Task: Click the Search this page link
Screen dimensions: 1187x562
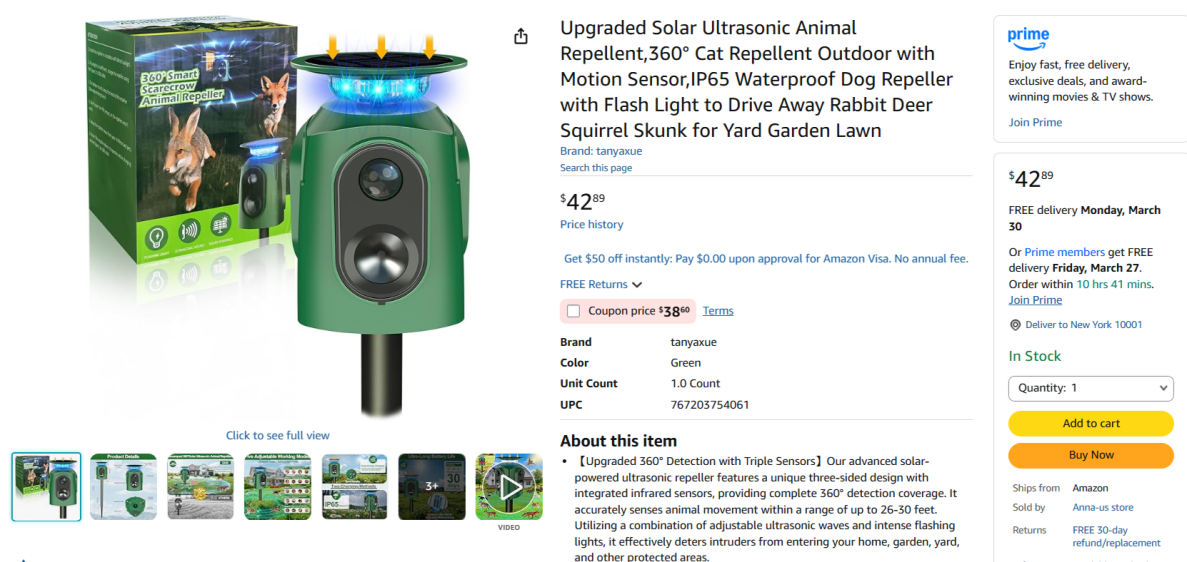Action: [596, 168]
